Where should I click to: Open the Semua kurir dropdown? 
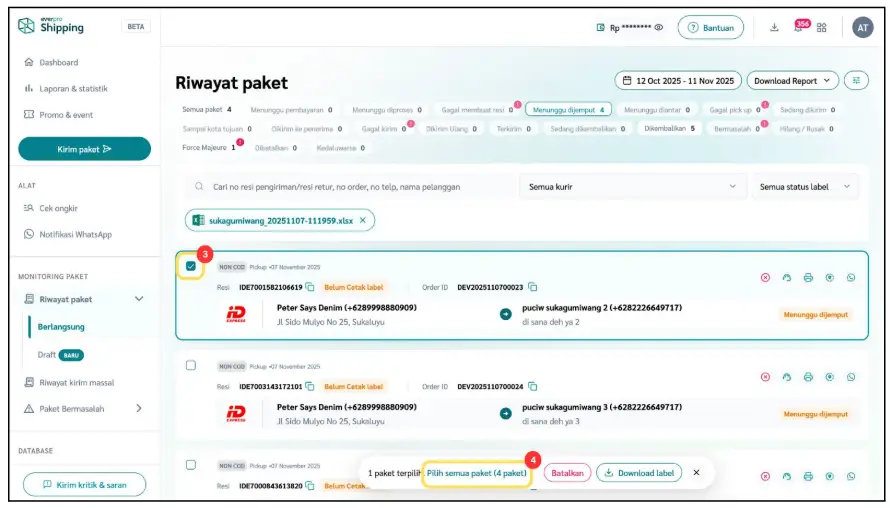[x=632, y=187]
